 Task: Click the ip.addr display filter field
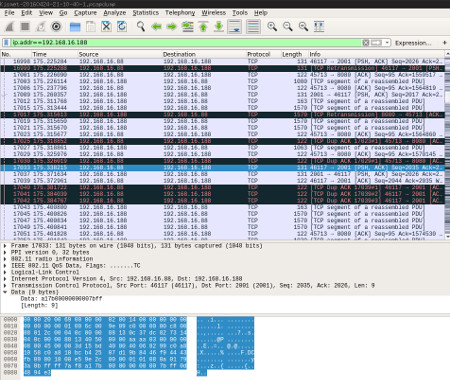[186, 43]
